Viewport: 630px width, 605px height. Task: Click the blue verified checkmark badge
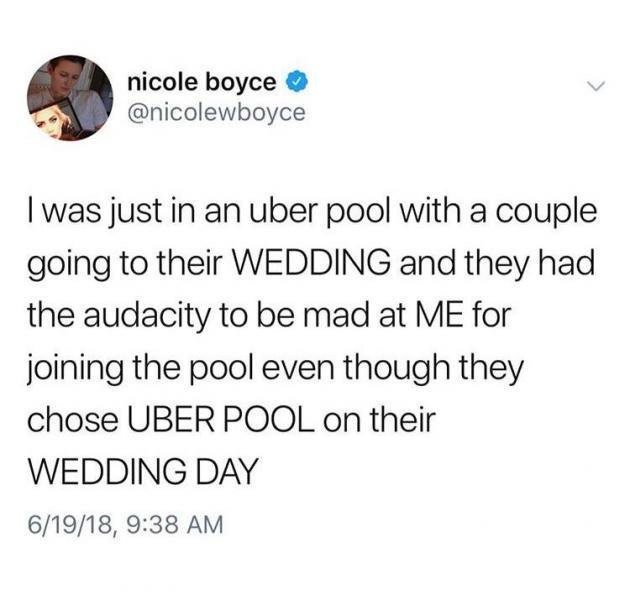[297, 82]
